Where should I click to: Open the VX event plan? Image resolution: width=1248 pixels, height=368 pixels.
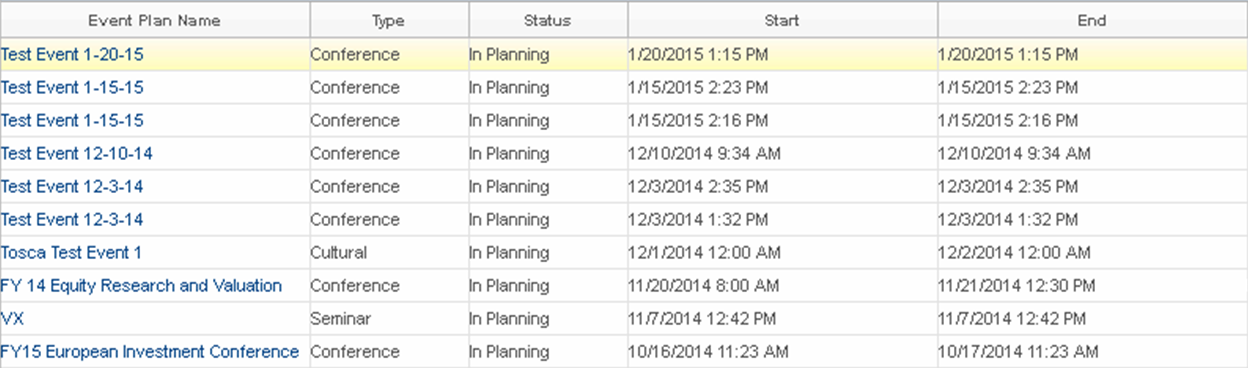click(12, 319)
